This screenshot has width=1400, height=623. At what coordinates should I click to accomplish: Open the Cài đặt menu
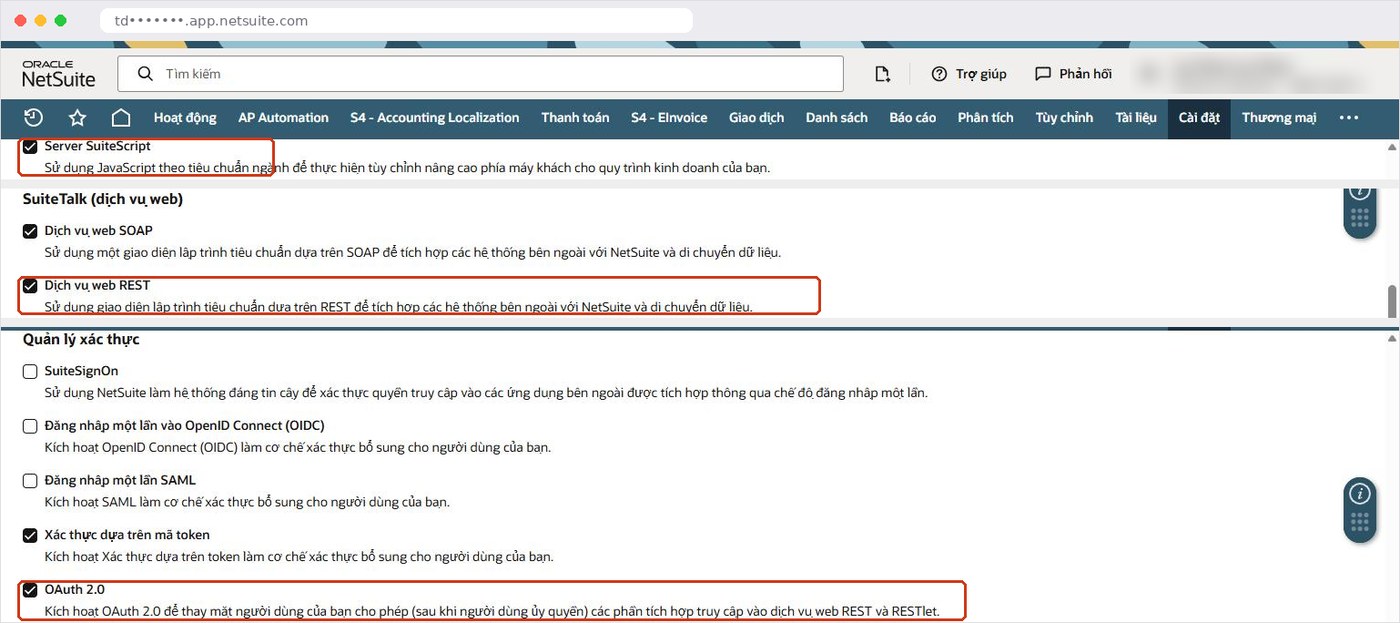(x=1199, y=118)
